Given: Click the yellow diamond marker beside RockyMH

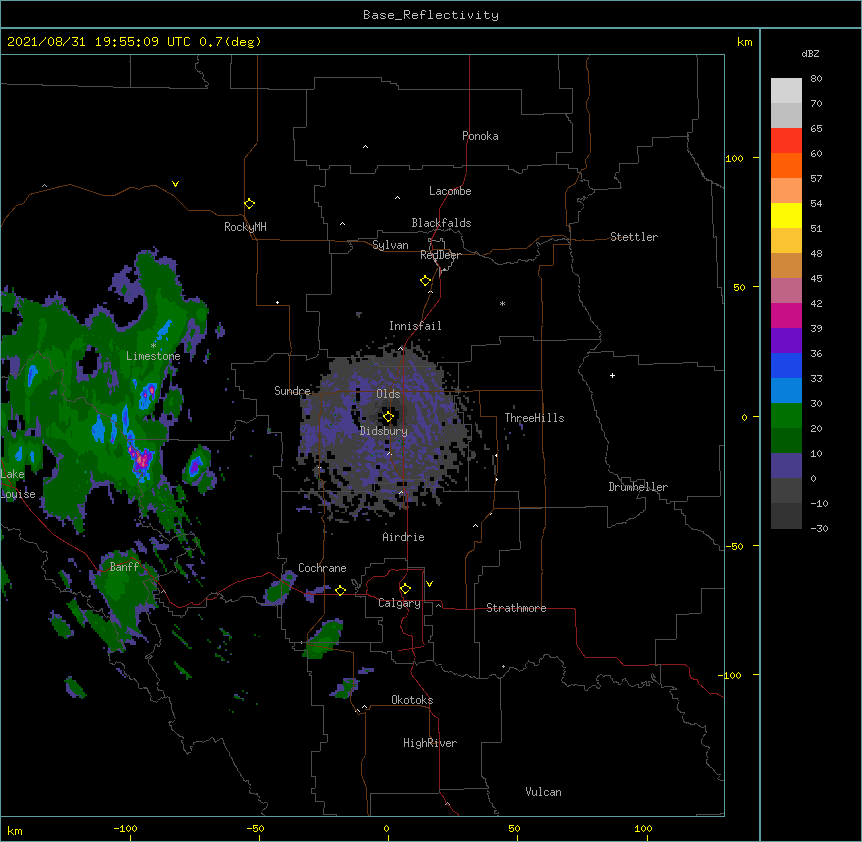Looking at the screenshot, I should (249, 204).
